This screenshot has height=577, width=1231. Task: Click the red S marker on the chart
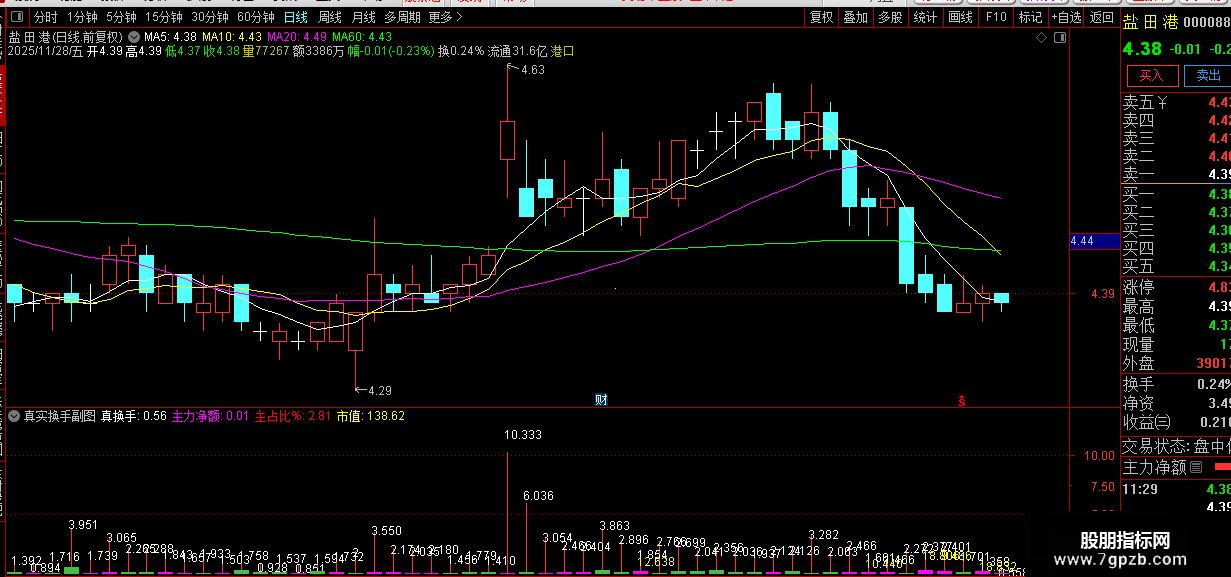coord(962,400)
